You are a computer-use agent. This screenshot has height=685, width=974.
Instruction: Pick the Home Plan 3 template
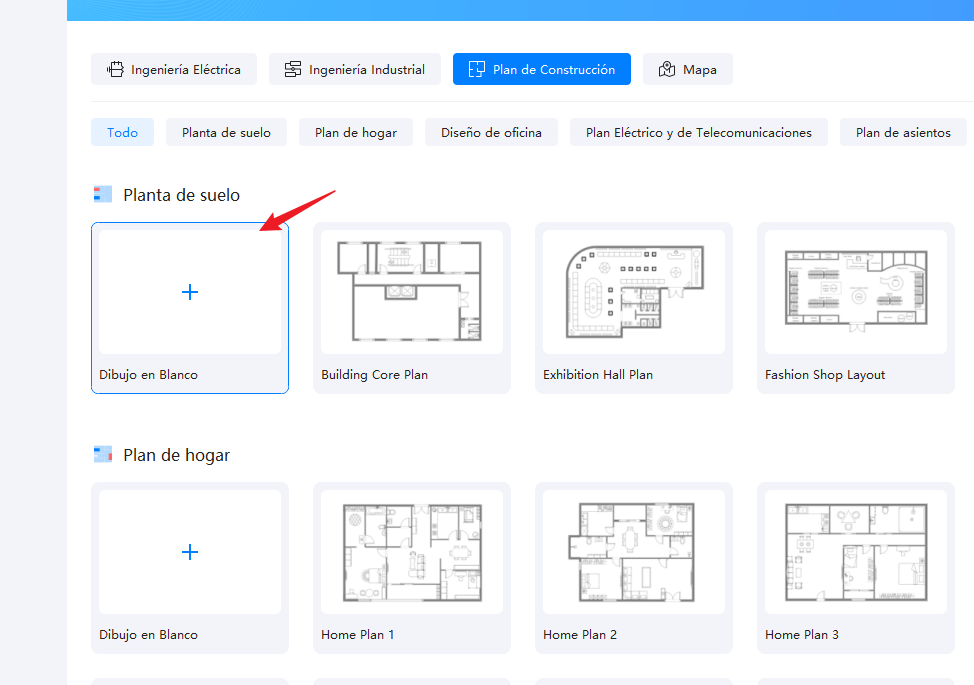856,552
